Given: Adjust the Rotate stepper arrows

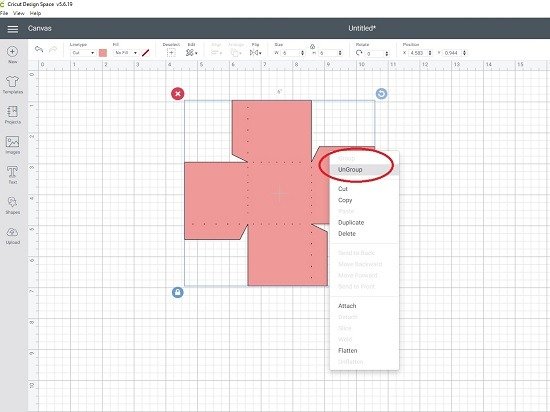Looking at the screenshot, I should [x=387, y=53].
